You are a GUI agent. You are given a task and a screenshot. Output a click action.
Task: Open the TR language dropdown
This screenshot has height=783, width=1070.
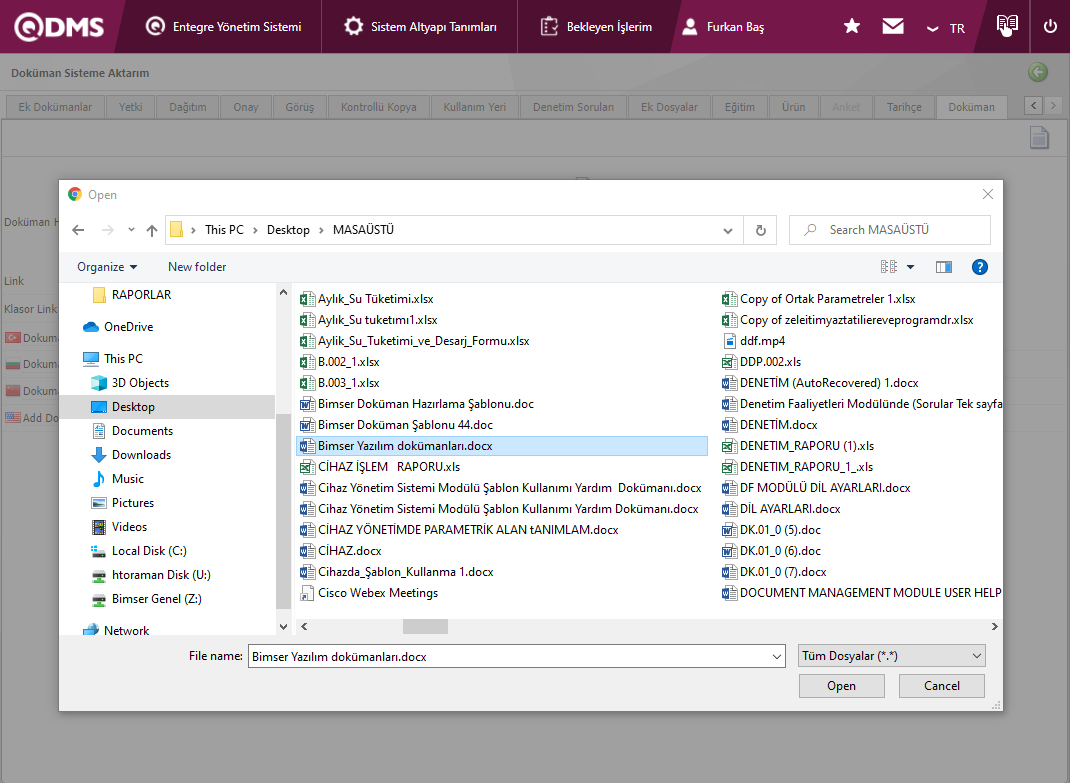945,28
